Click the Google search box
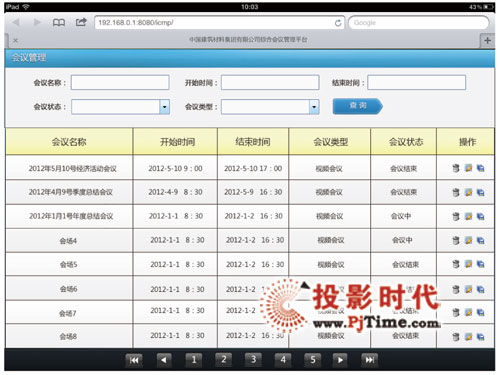Viewport: 500px width, 375px height. 418,23
